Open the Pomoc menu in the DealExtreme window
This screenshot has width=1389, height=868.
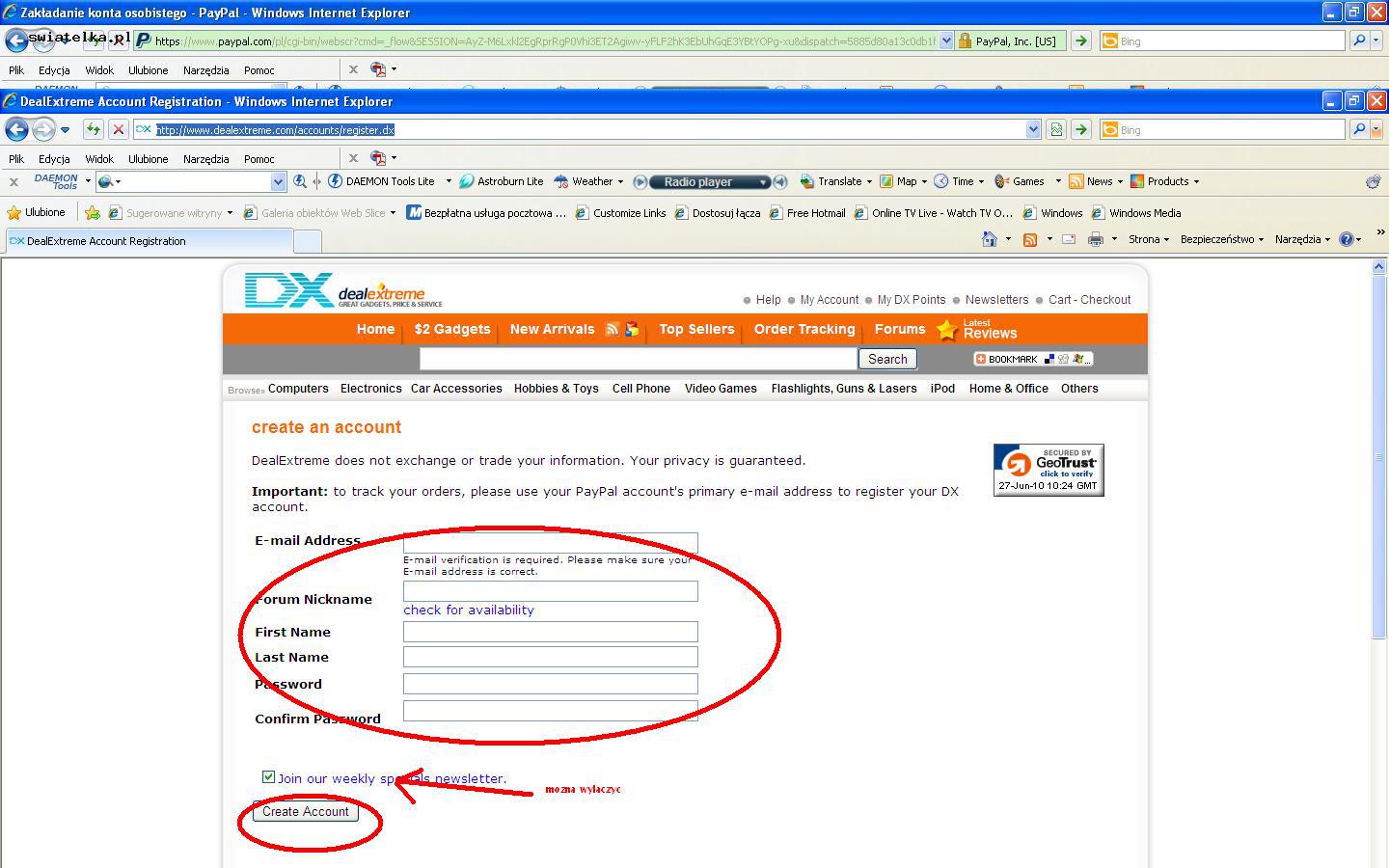259,159
